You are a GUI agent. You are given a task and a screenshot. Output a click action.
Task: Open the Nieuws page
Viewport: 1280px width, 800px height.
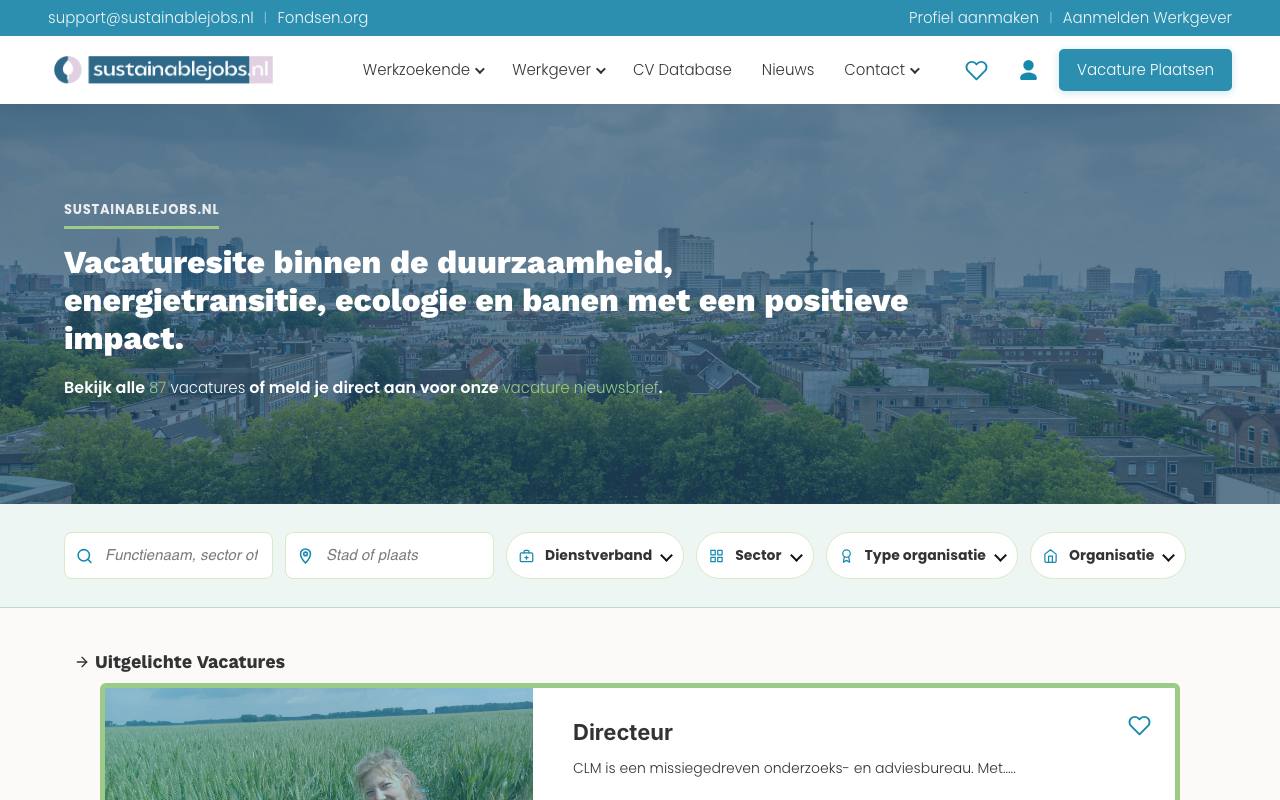pyautogui.click(x=788, y=70)
